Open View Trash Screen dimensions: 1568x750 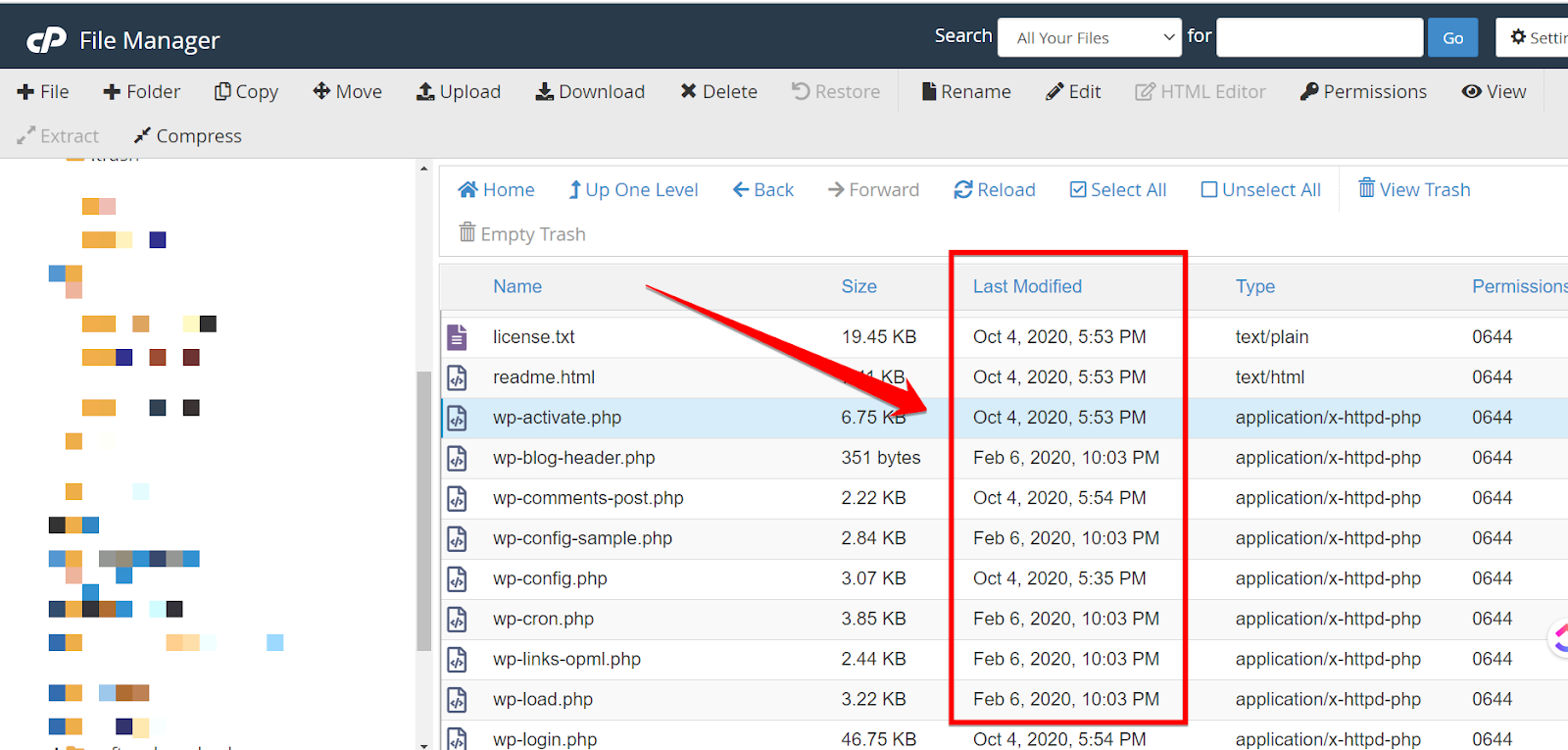pyautogui.click(x=1413, y=189)
